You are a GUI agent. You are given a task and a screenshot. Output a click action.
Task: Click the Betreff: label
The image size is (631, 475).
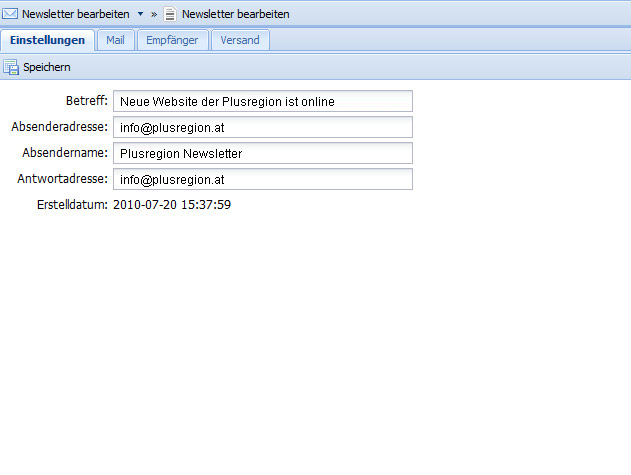[87, 101]
